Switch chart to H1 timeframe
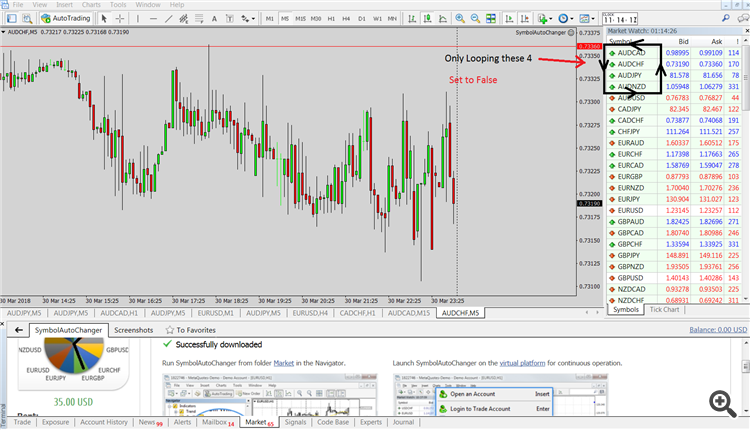The image size is (750, 430). (x=331, y=18)
